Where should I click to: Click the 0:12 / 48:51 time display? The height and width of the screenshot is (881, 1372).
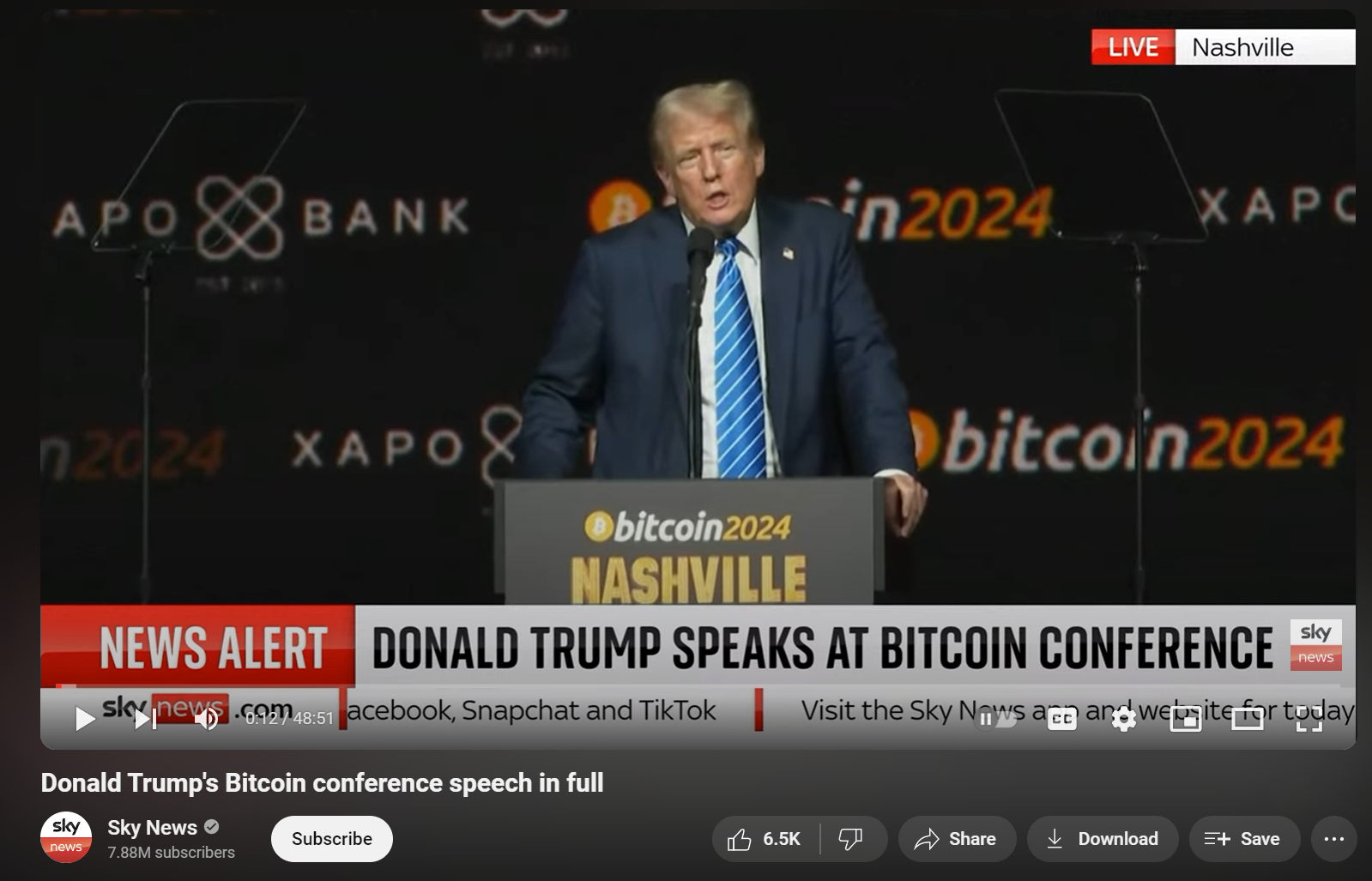[x=289, y=719]
